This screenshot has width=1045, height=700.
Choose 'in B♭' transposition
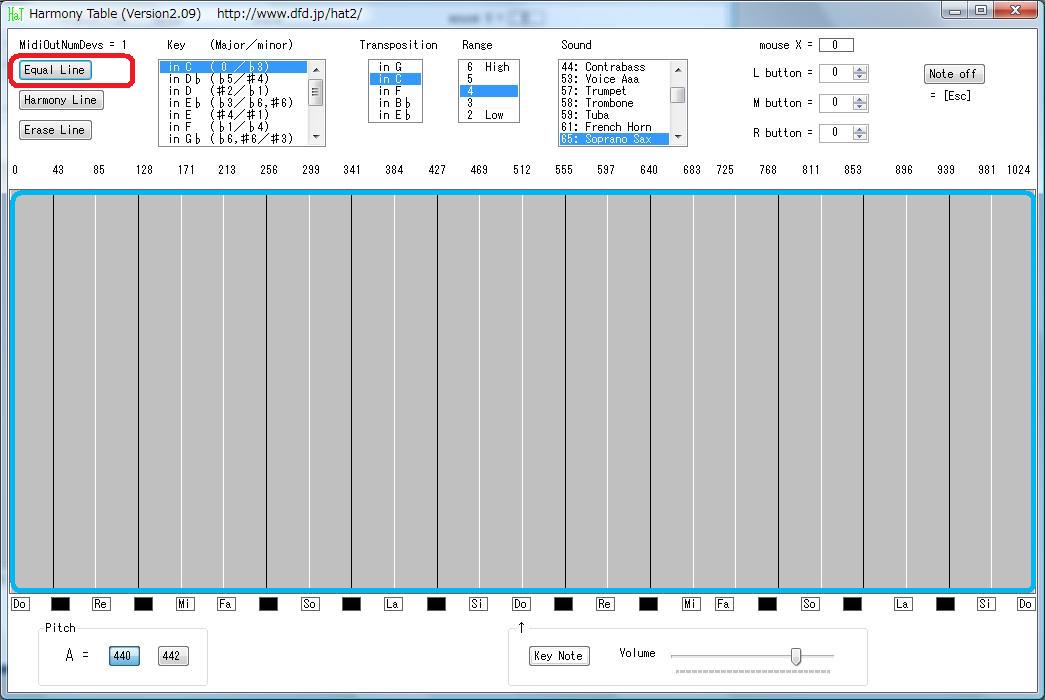tap(395, 103)
